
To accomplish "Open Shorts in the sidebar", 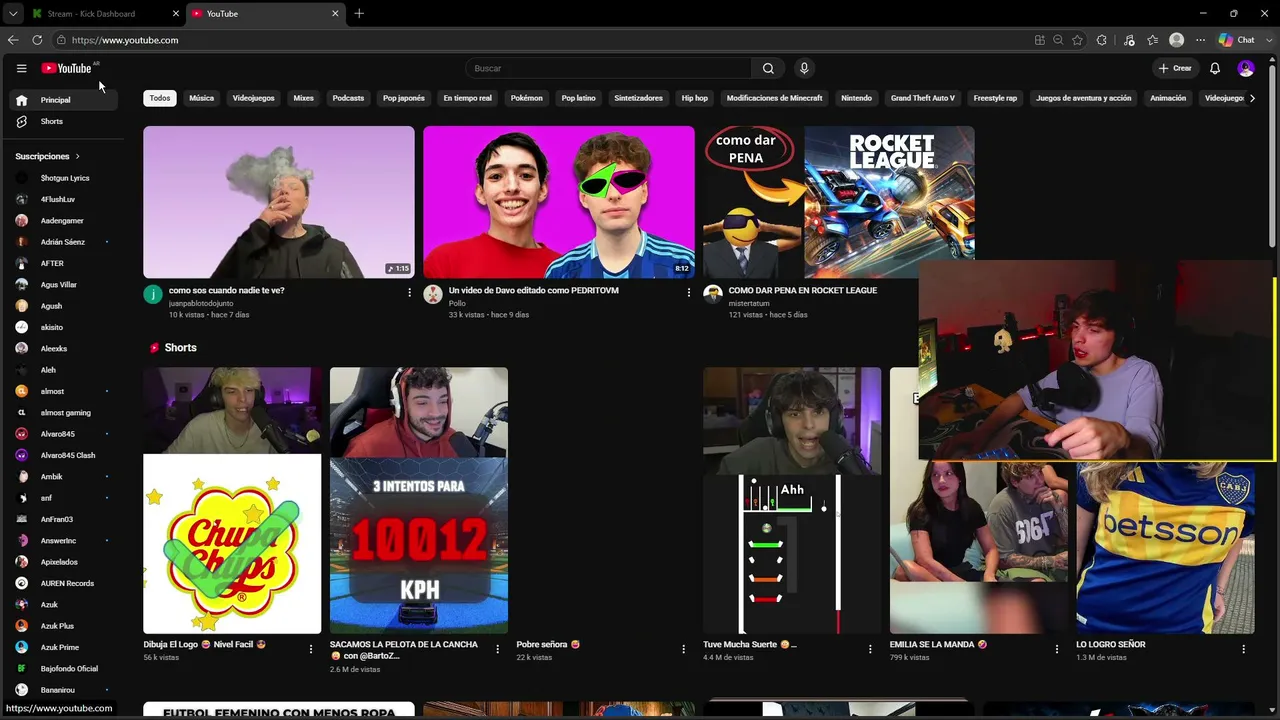I will pos(62,122).
